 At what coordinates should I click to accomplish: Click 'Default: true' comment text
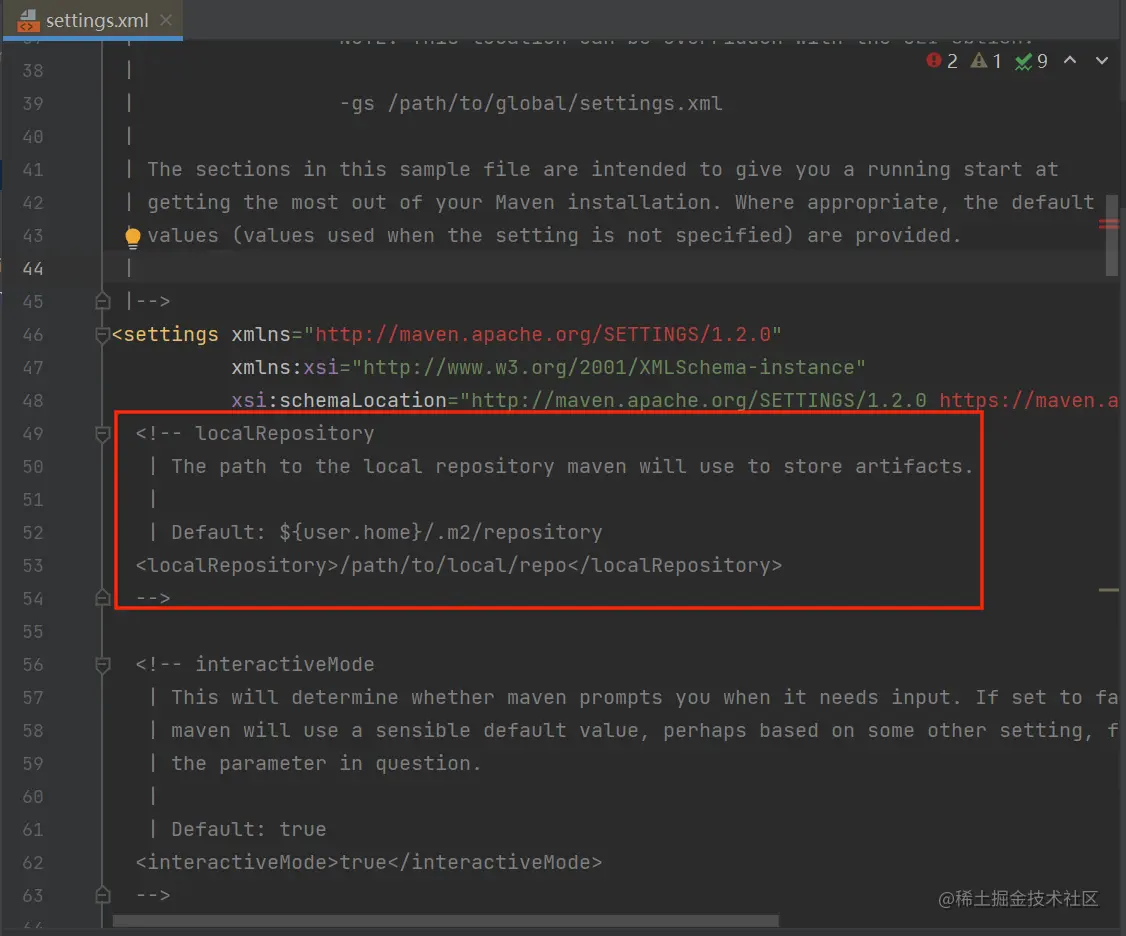tap(248, 830)
